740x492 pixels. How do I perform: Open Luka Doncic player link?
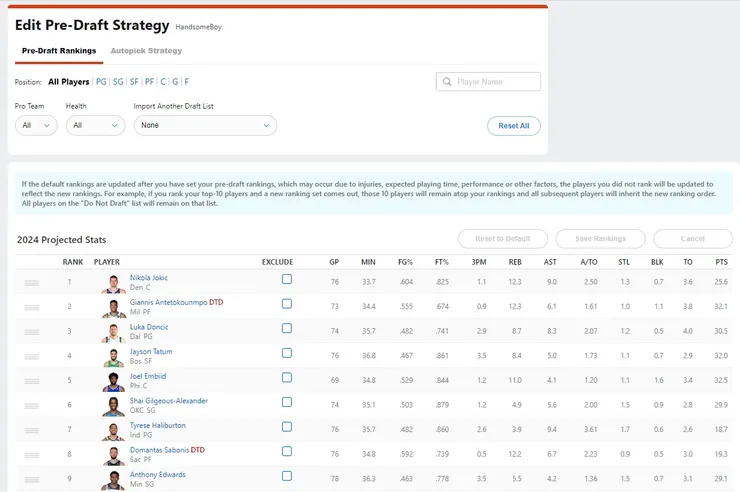pyautogui.click(x=149, y=327)
